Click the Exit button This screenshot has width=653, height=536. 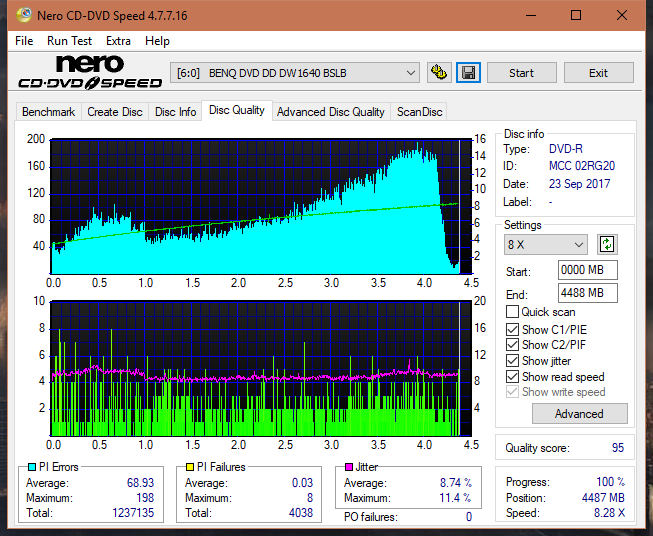tap(598, 73)
